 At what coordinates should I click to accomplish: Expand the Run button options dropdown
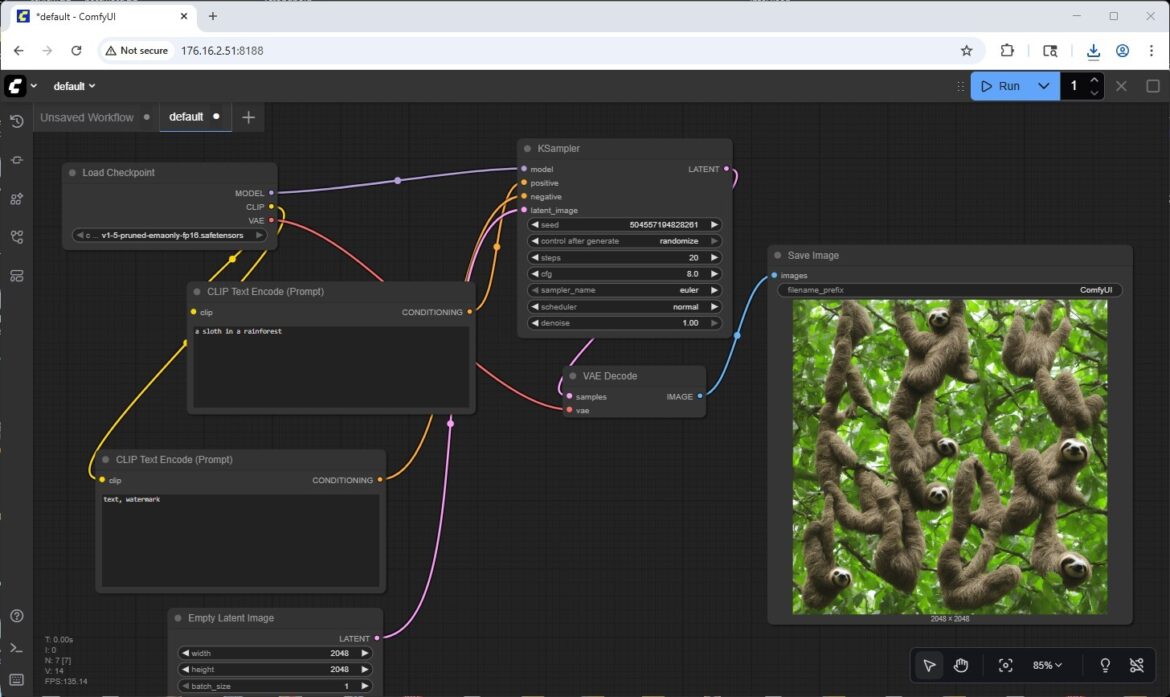click(1044, 86)
